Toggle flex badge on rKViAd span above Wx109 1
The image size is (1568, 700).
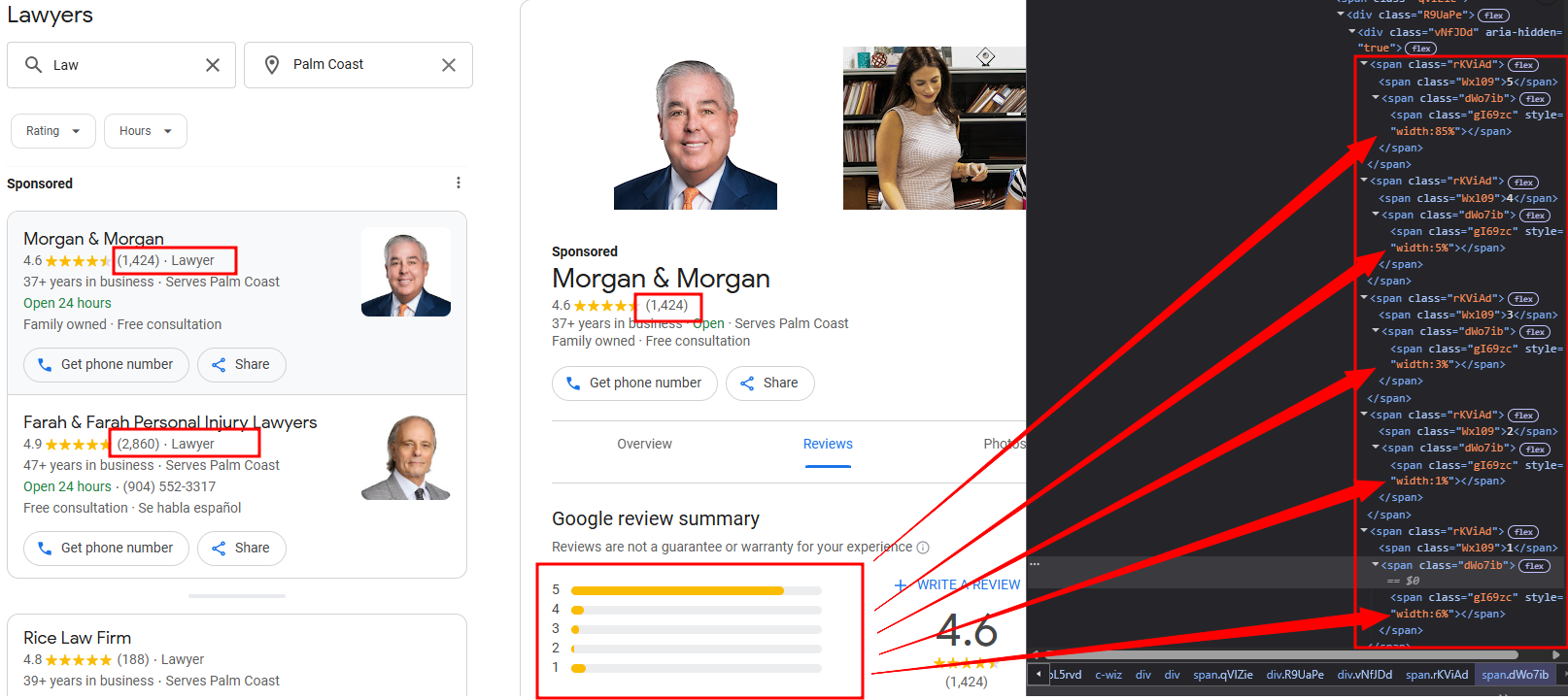[x=1523, y=532]
